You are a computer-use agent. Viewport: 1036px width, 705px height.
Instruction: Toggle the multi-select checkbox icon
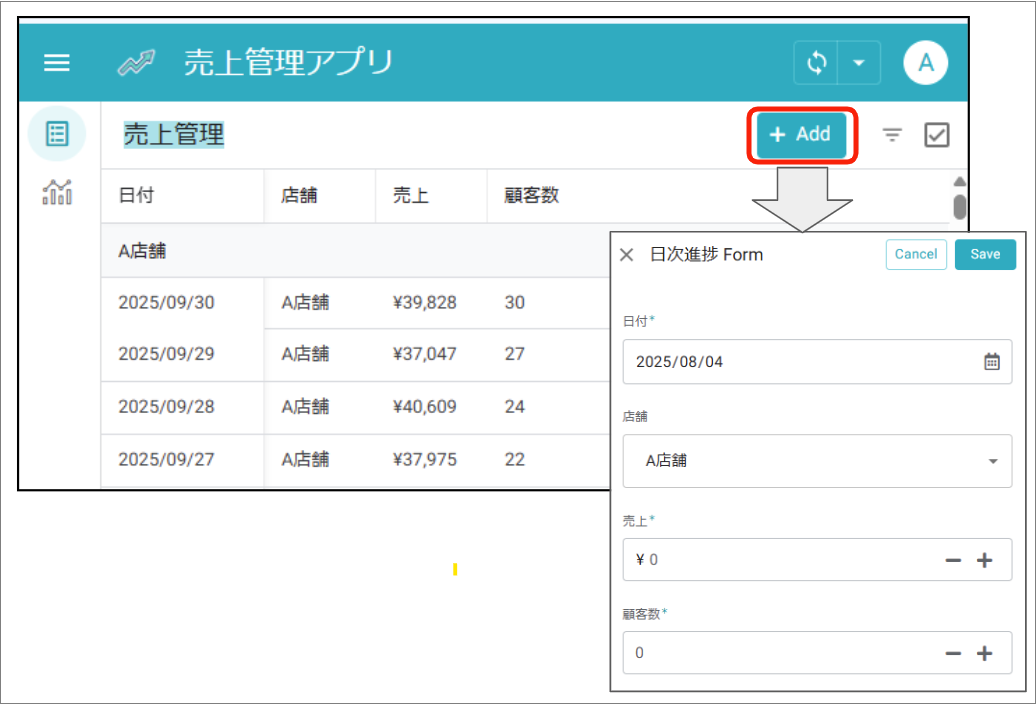pos(936,135)
